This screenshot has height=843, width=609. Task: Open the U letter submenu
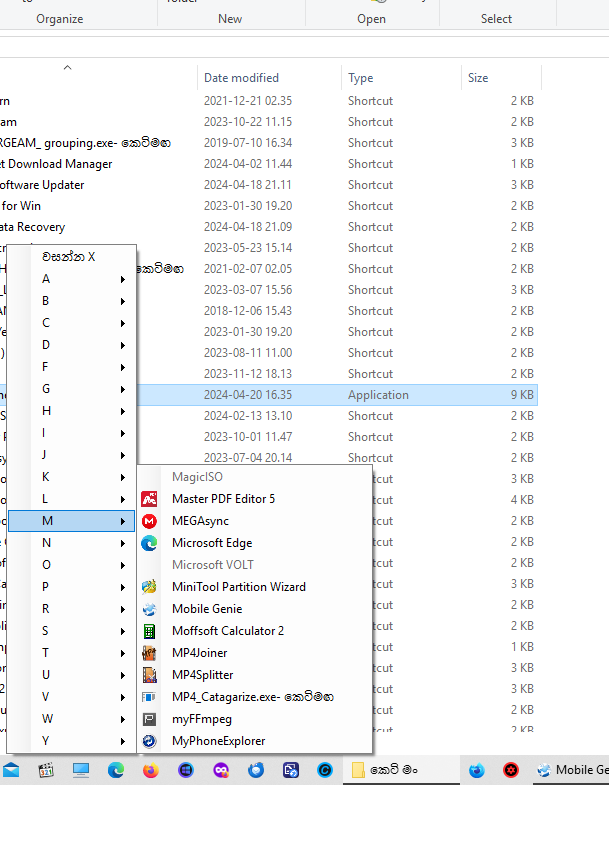(x=71, y=675)
